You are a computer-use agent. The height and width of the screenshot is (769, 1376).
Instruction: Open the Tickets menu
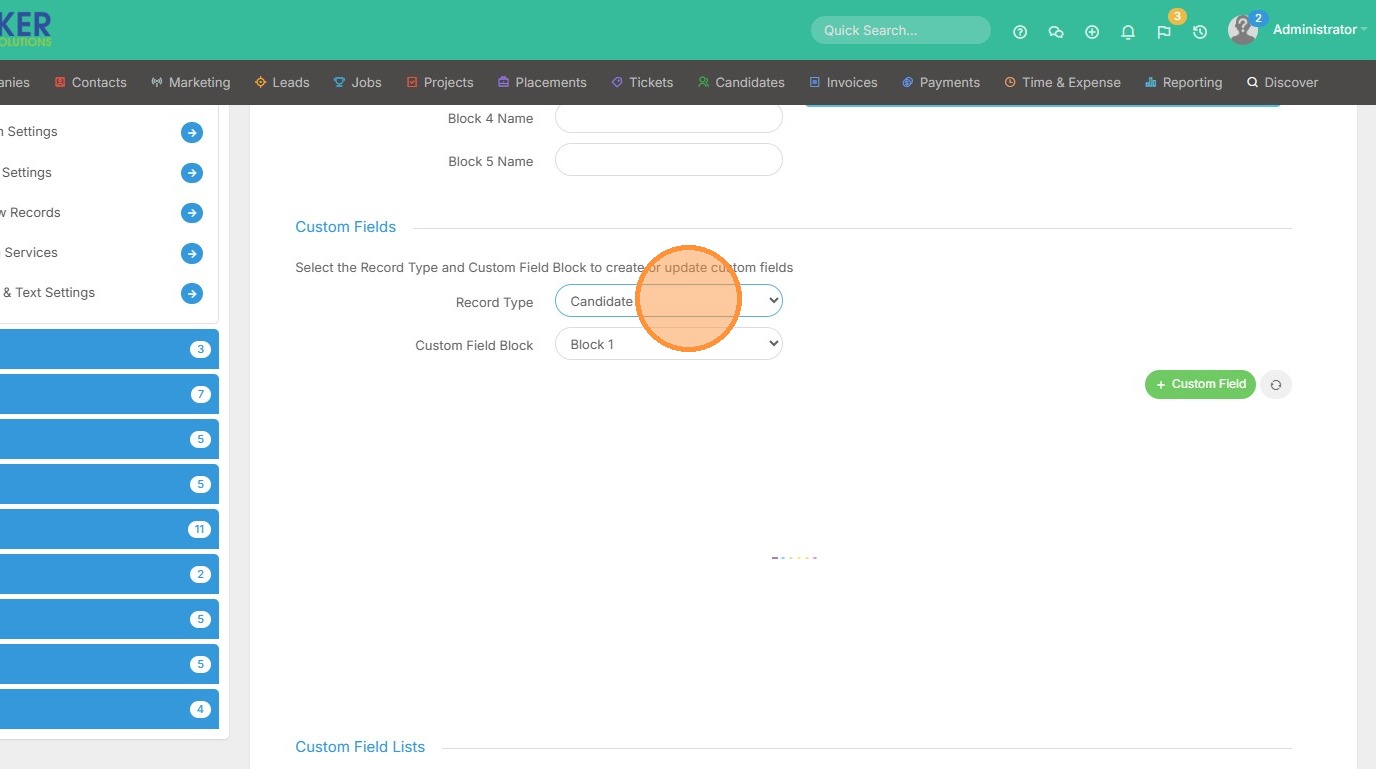click(x=642, y=82)
